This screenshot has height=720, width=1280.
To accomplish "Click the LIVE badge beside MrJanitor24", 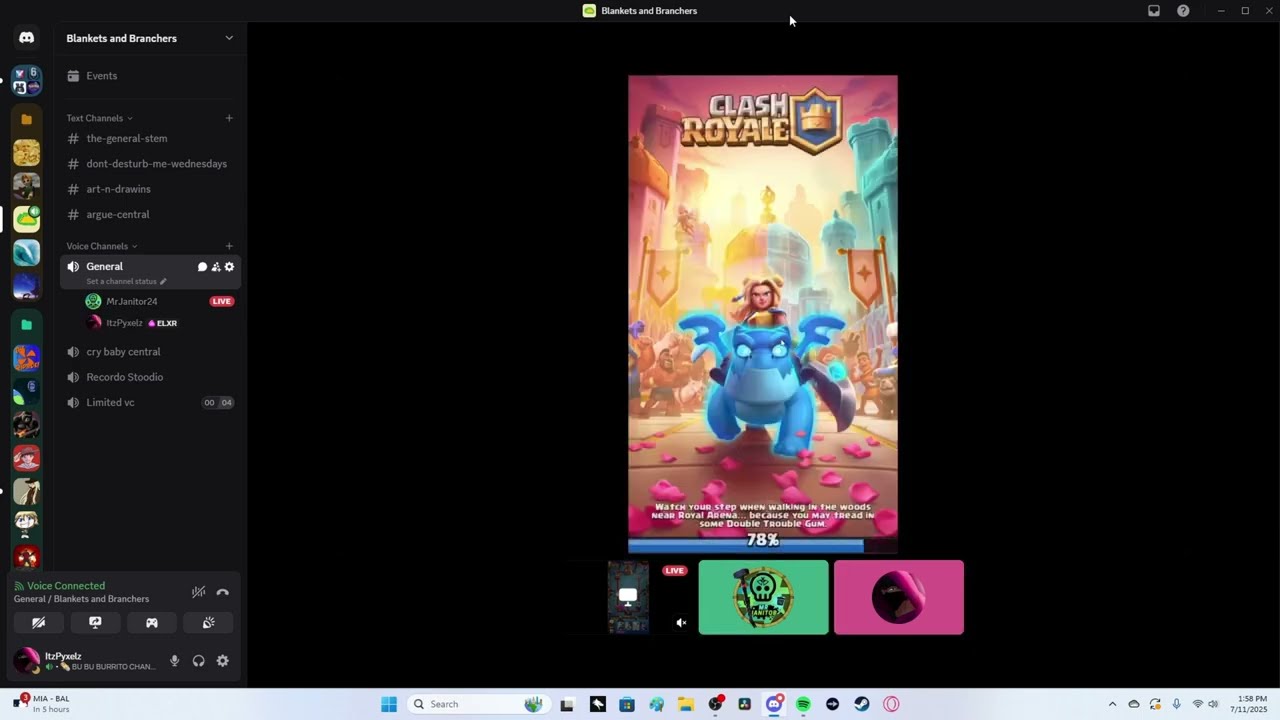I will [222, 301].
